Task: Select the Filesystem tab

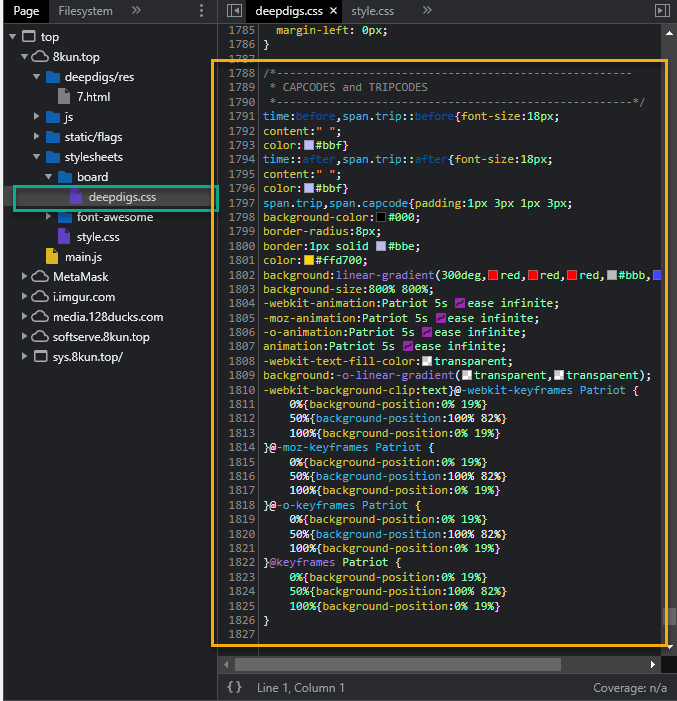Action: 85,11
